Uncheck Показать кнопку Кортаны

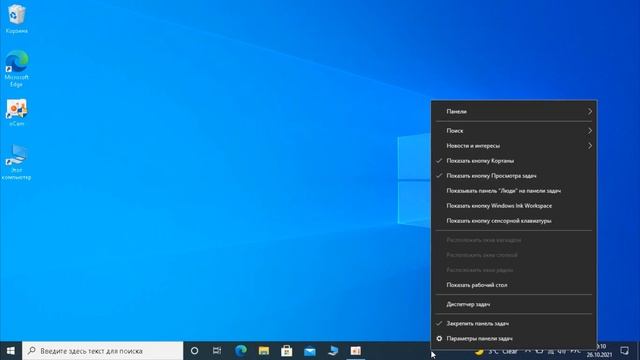click(514, 161)
